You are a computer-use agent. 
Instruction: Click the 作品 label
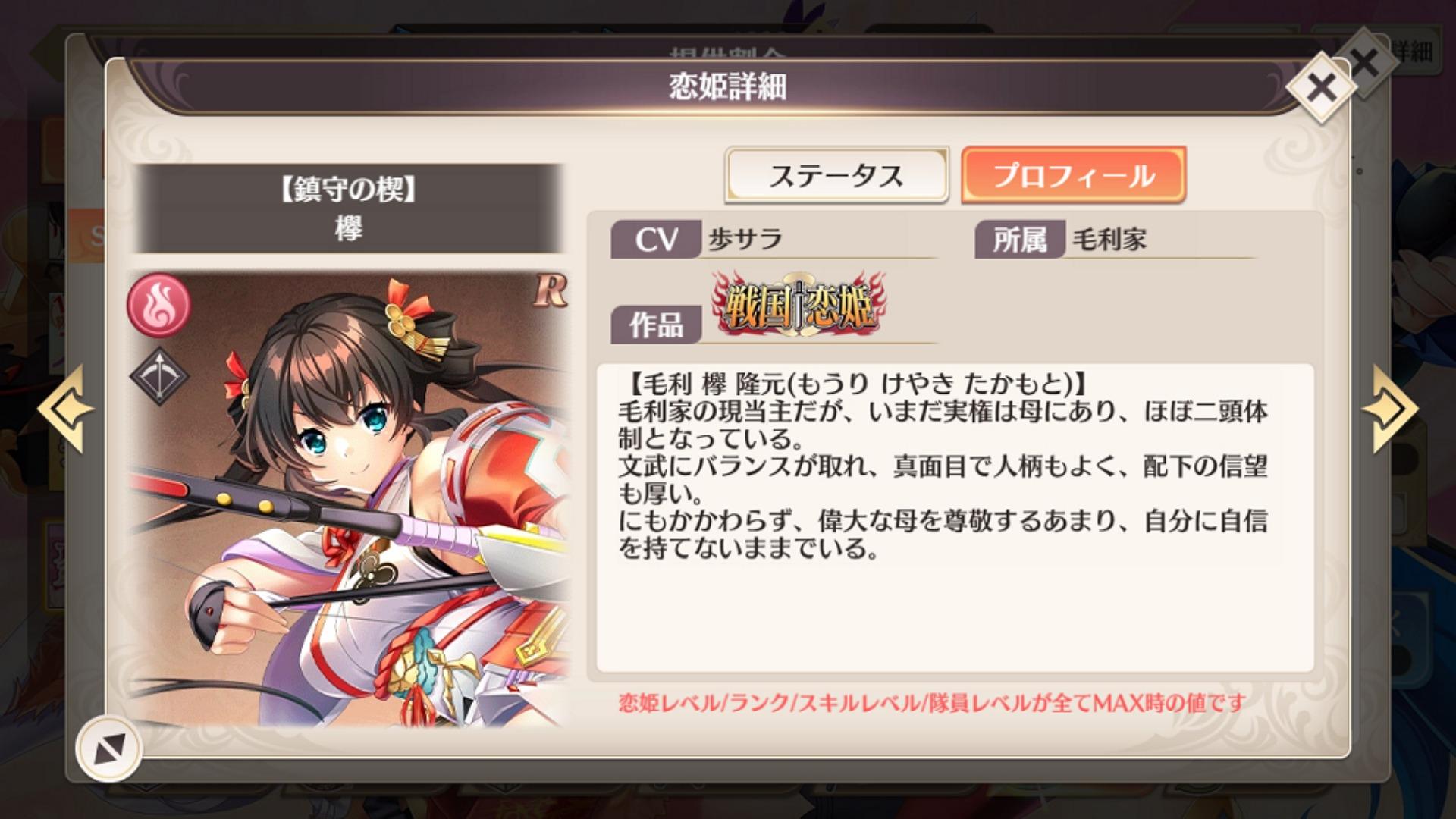pyautogui.click(x=656, y=325)
